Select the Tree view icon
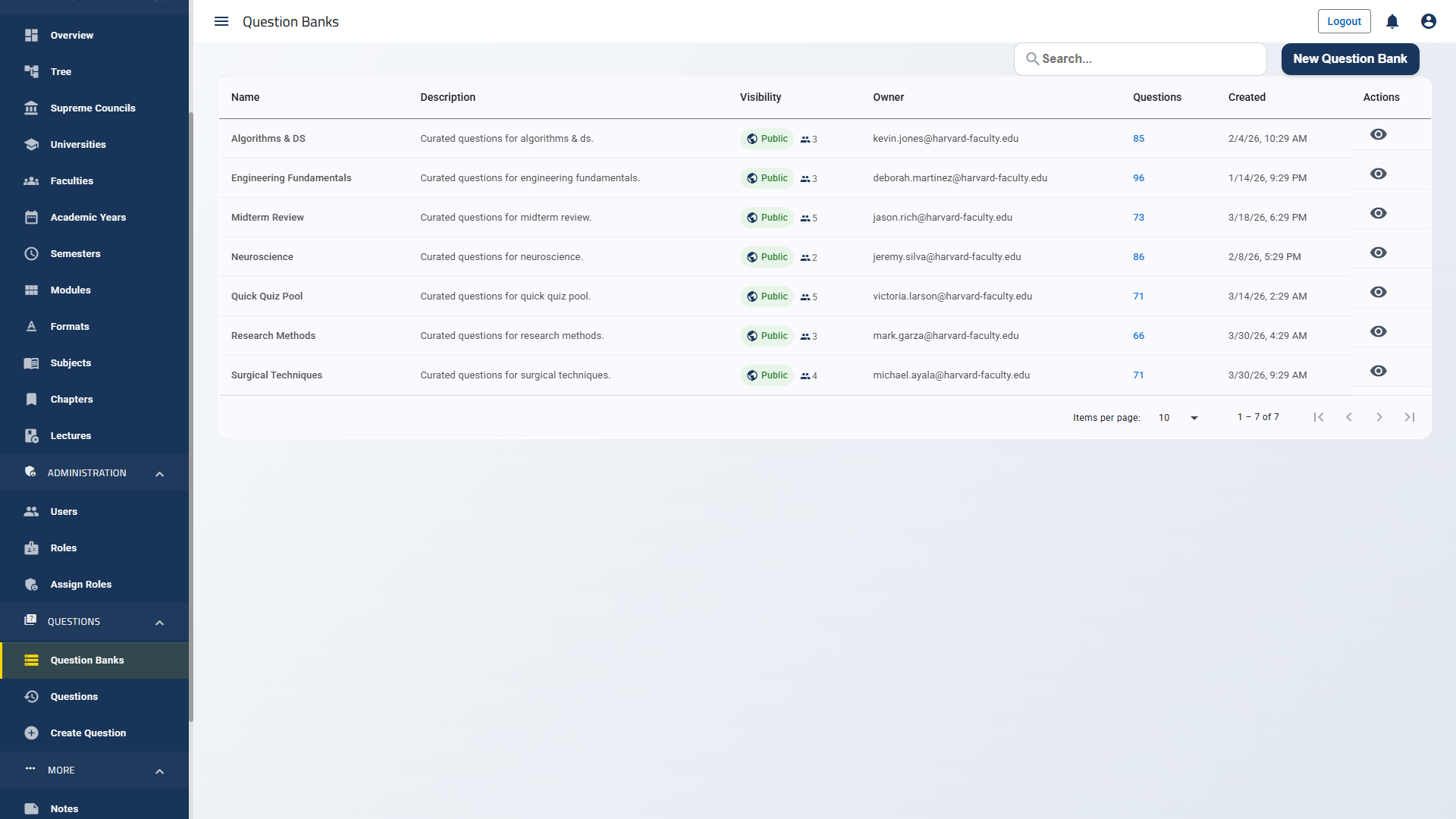1456x819 pixels. 31,71
